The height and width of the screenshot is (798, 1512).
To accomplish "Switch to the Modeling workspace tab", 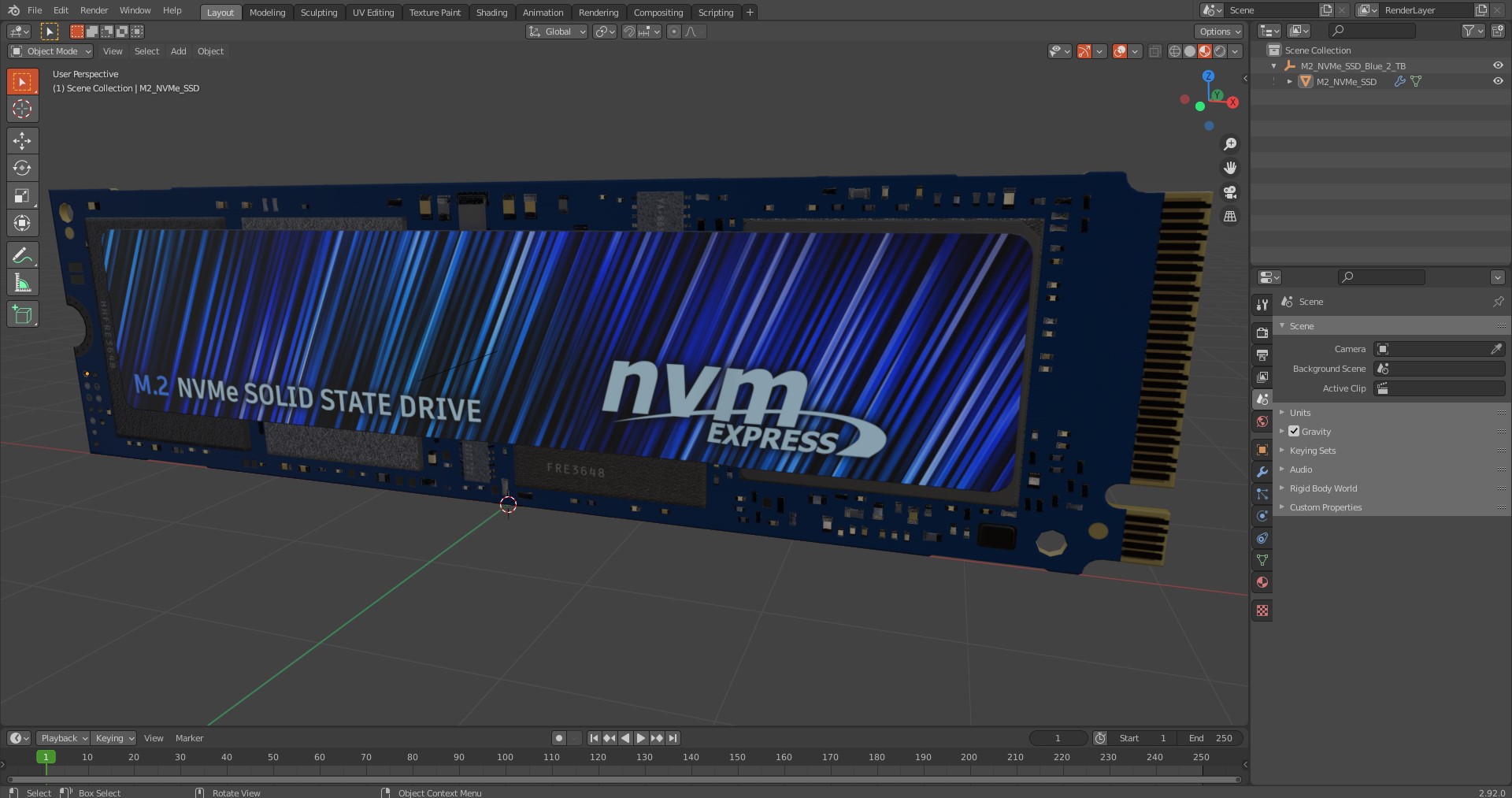I will pyautogui.click(x=267, y=13).
